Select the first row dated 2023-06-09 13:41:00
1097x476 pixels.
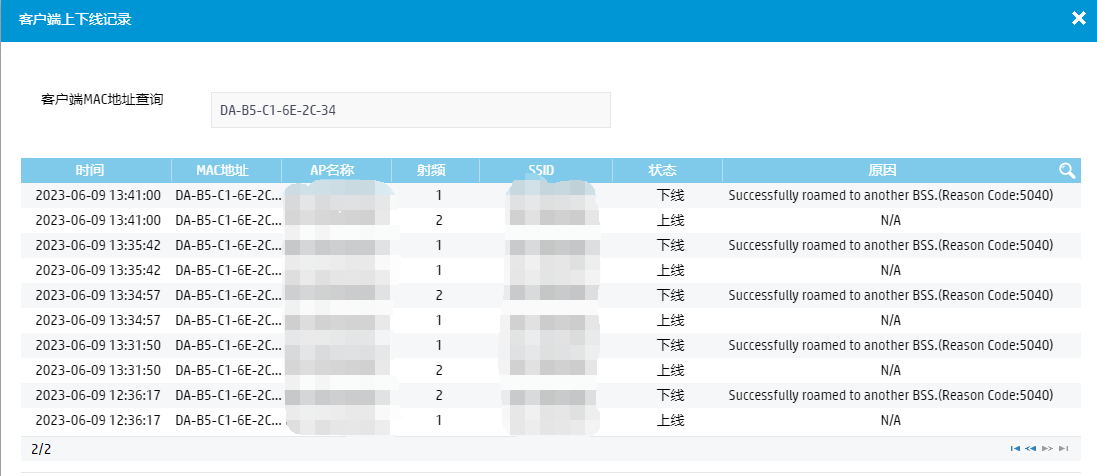click(x=98, y=195)
